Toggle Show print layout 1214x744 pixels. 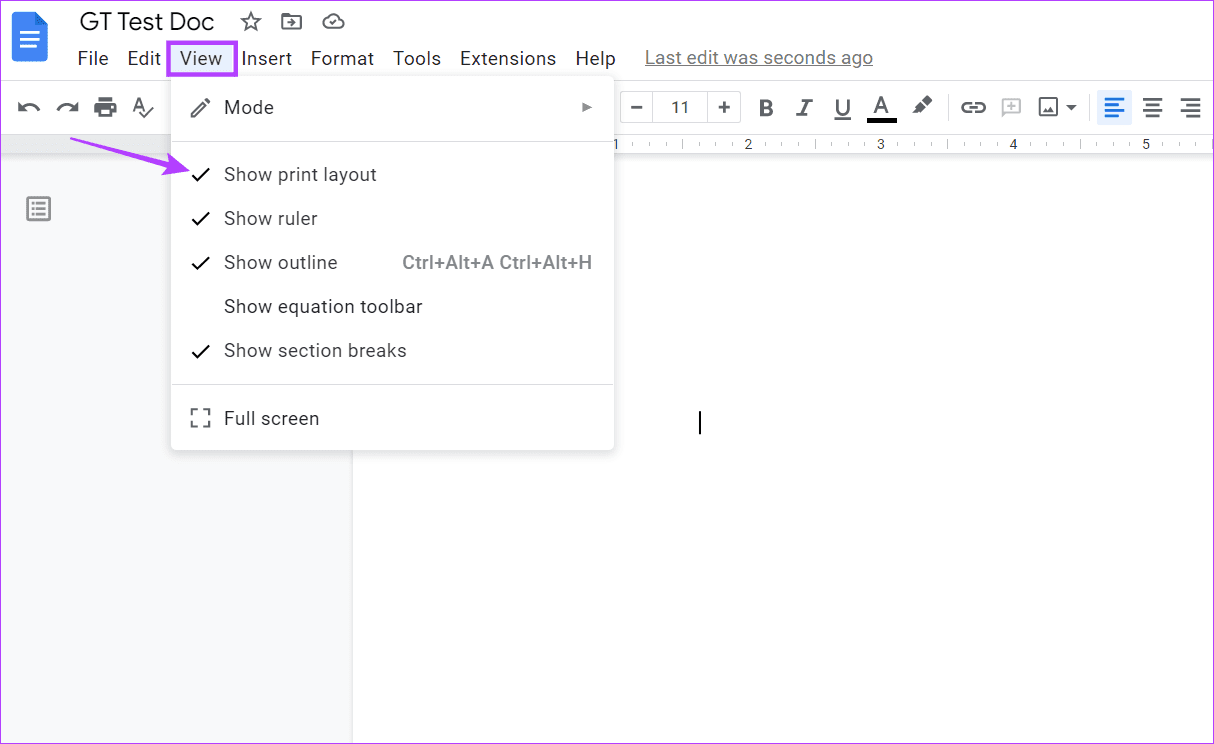pos(392,175)
